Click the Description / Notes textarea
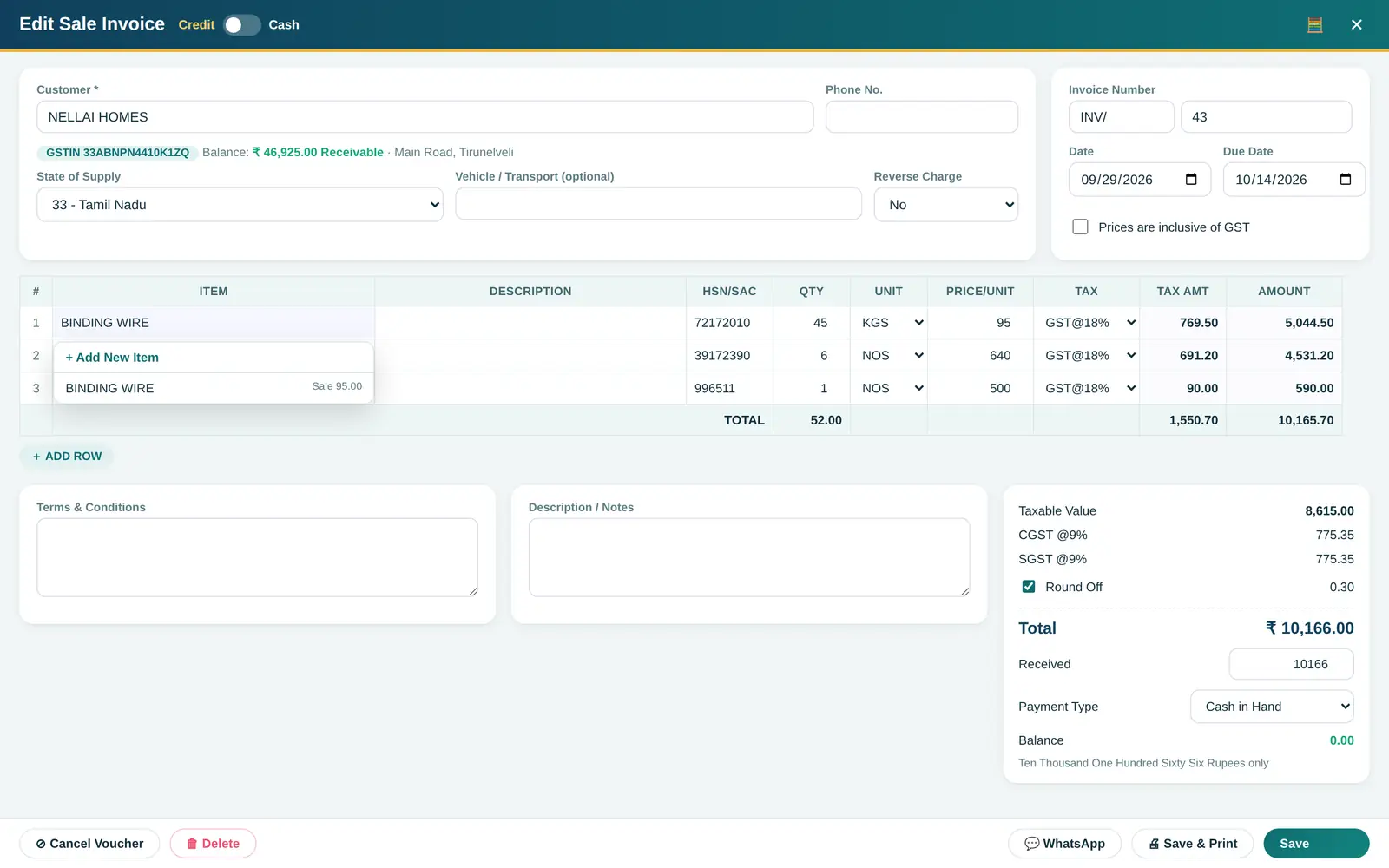Image resolution: width=1389 pixels, height=868 pixels. click(x=749, y=557)
